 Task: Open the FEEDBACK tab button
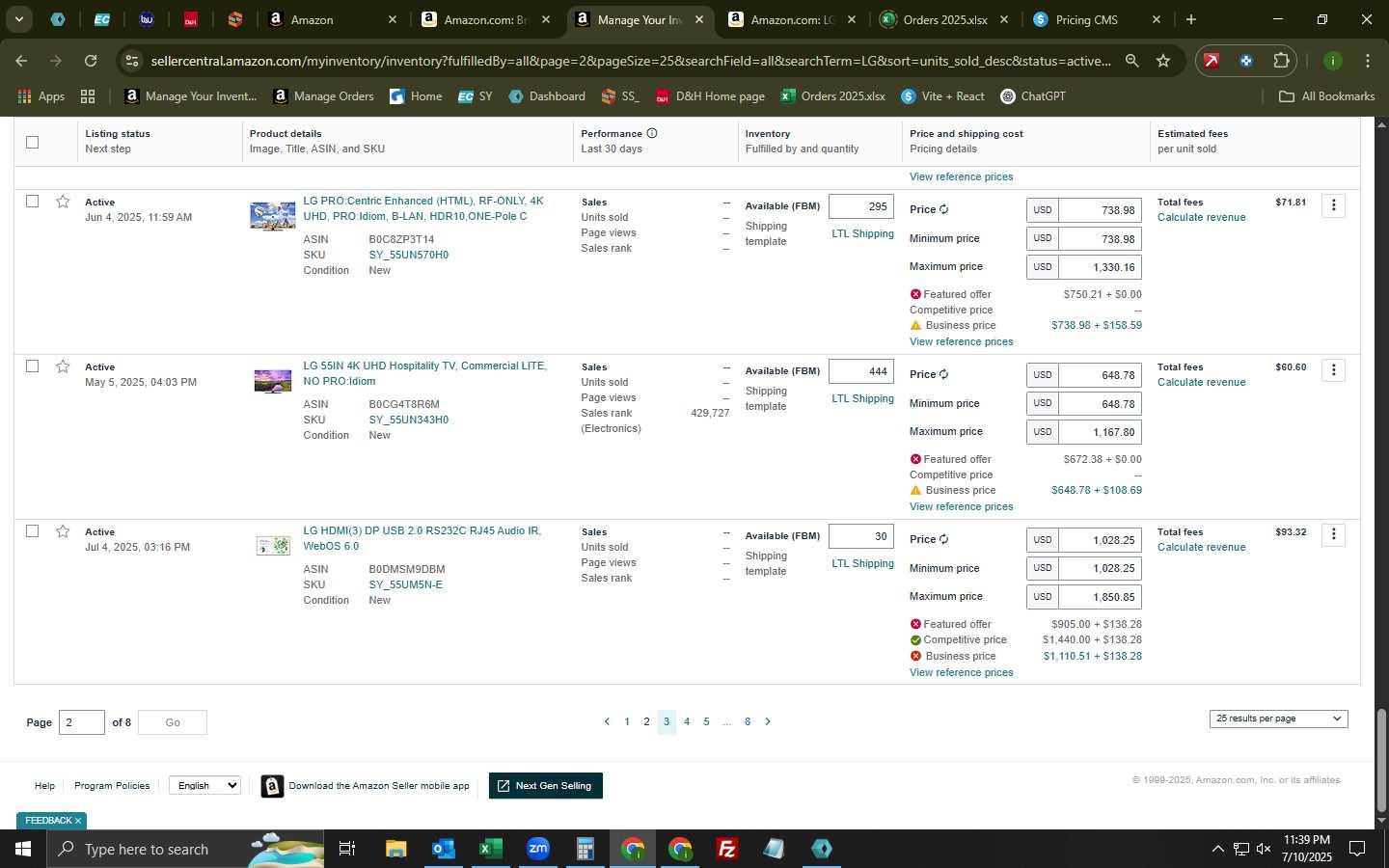tap(51, 821)
